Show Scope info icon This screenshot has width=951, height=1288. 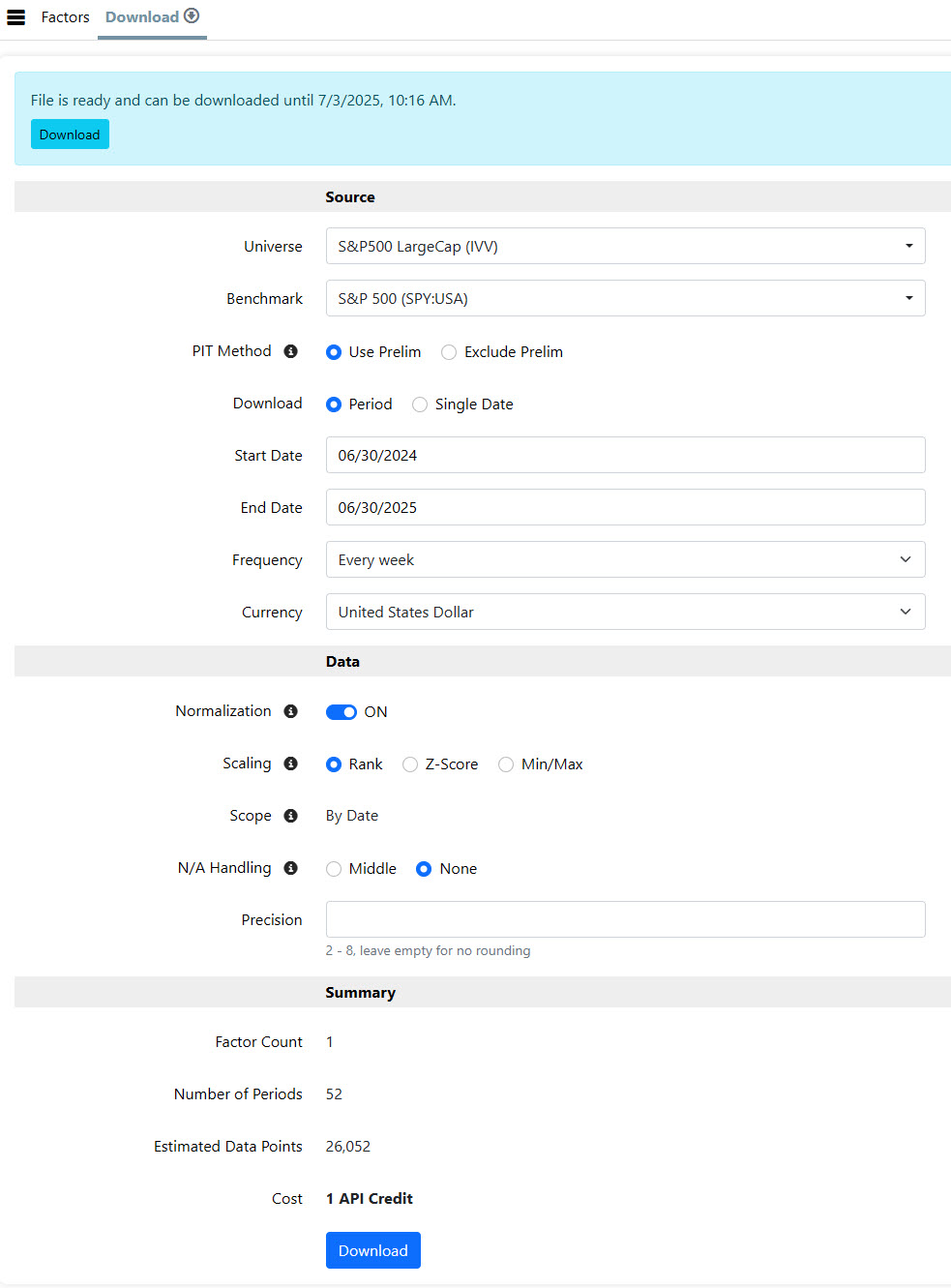point(290,816)
